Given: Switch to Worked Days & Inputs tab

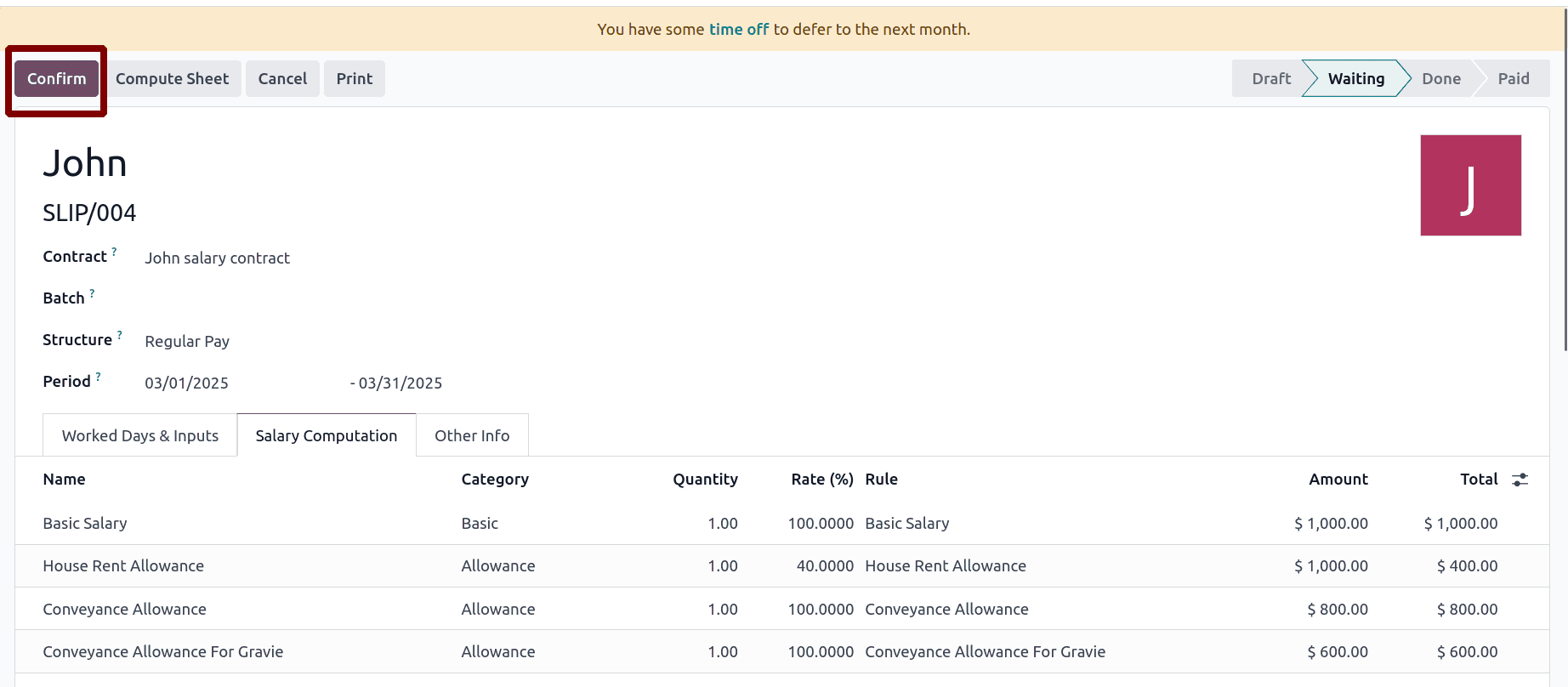Looking at the screenshot, I should point(139,435).
